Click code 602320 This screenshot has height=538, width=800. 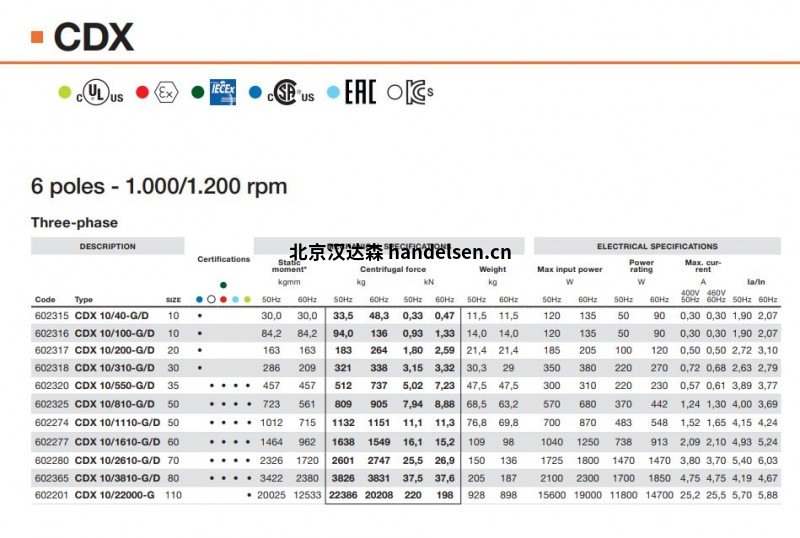coord(52,385)
